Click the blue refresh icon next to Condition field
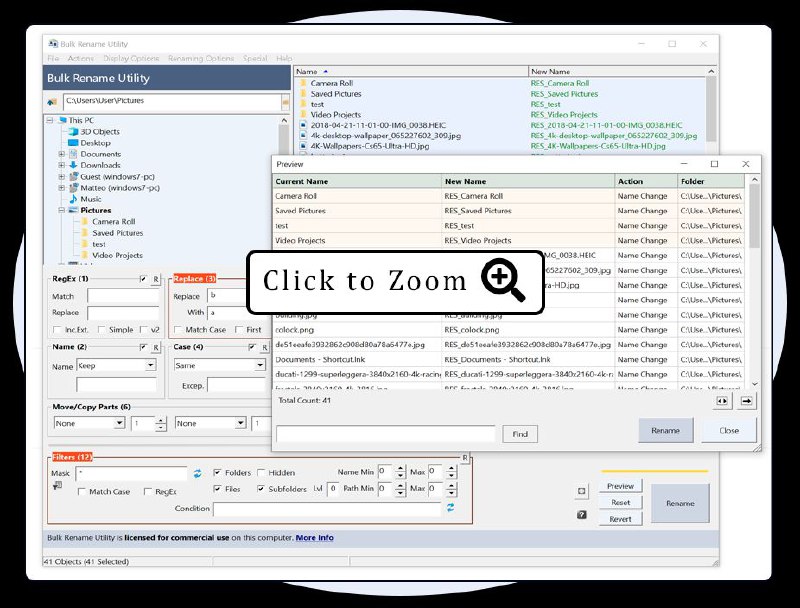The height and width of the screenshot is (608, 800). click(451, 508)
